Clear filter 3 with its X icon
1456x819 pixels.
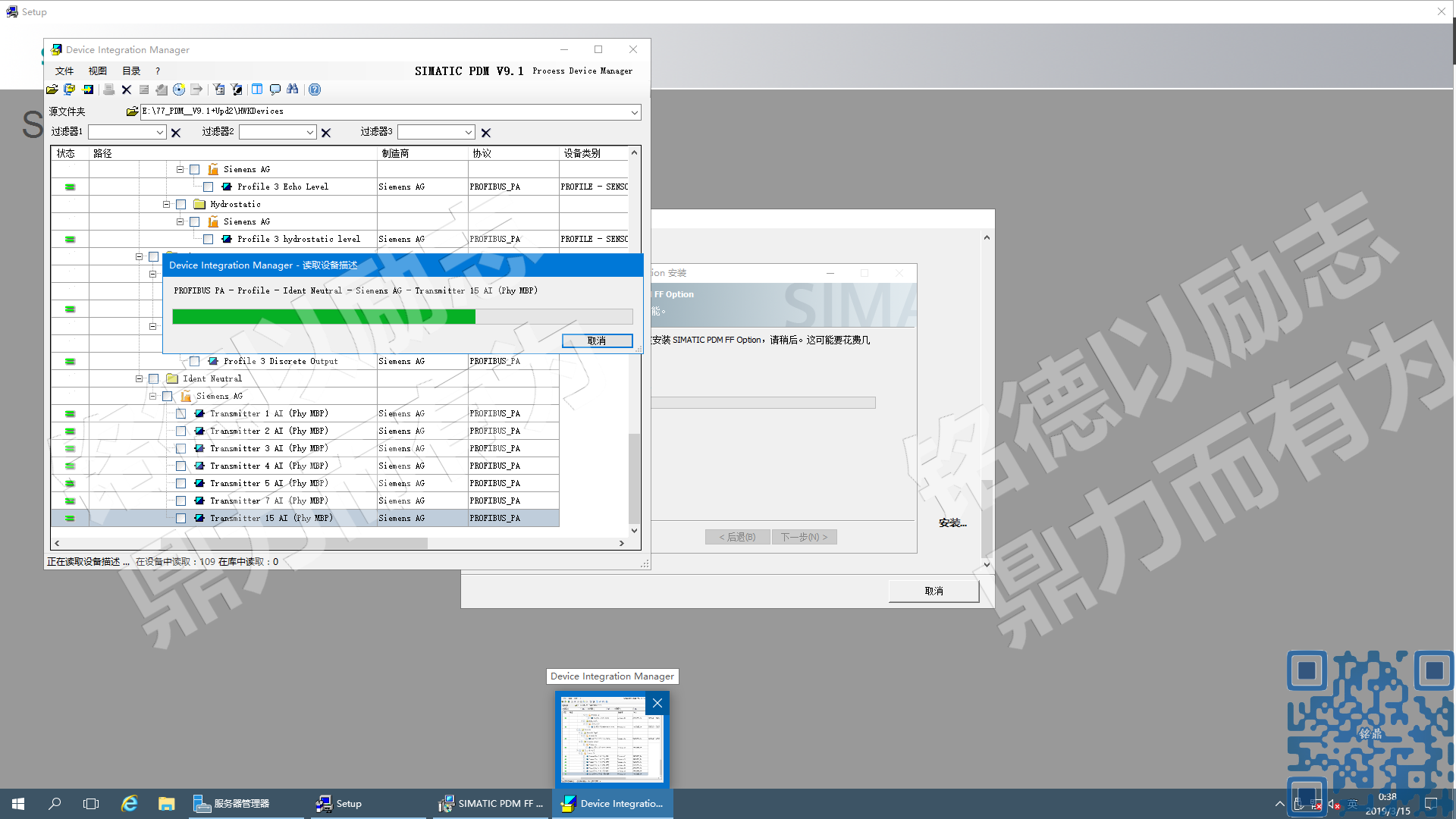pos(486,133)
